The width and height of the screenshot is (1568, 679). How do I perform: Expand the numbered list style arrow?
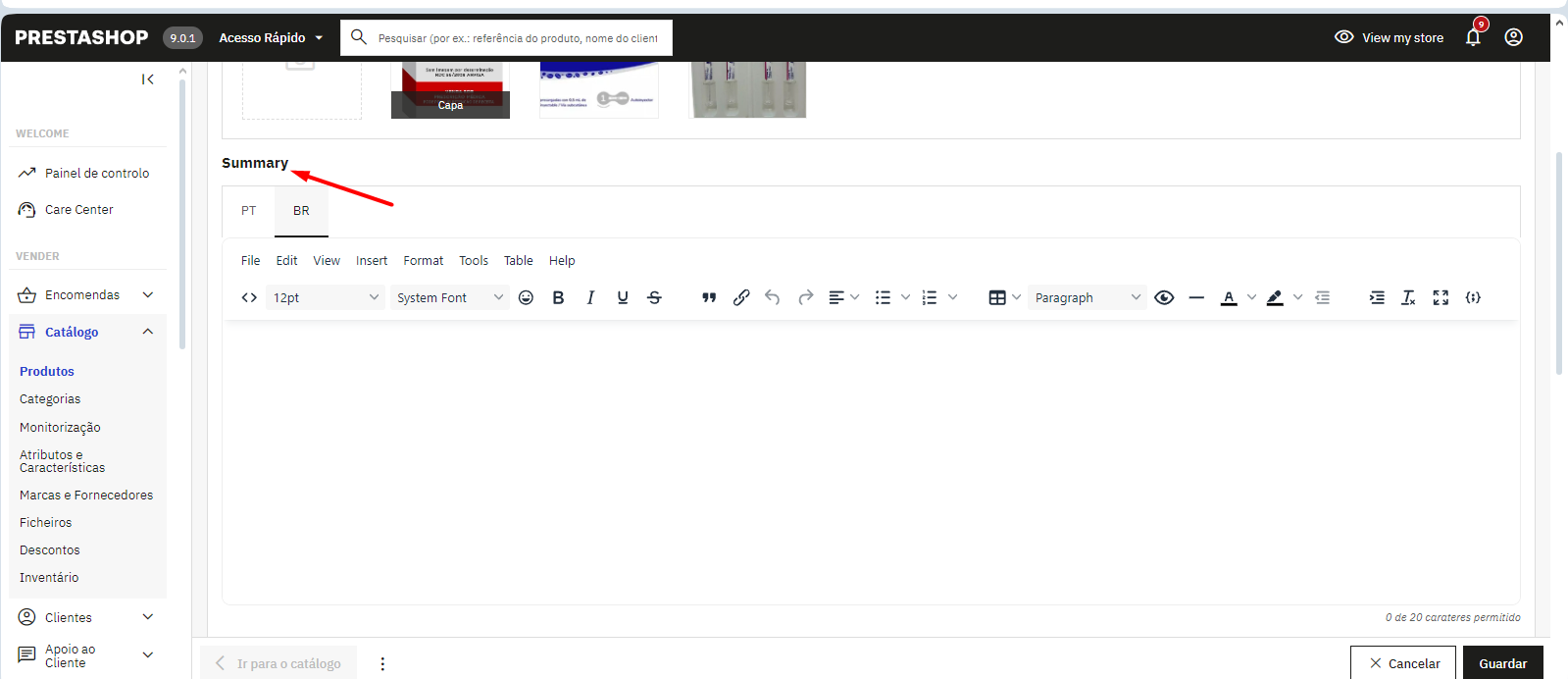click(x=952, y=297)
